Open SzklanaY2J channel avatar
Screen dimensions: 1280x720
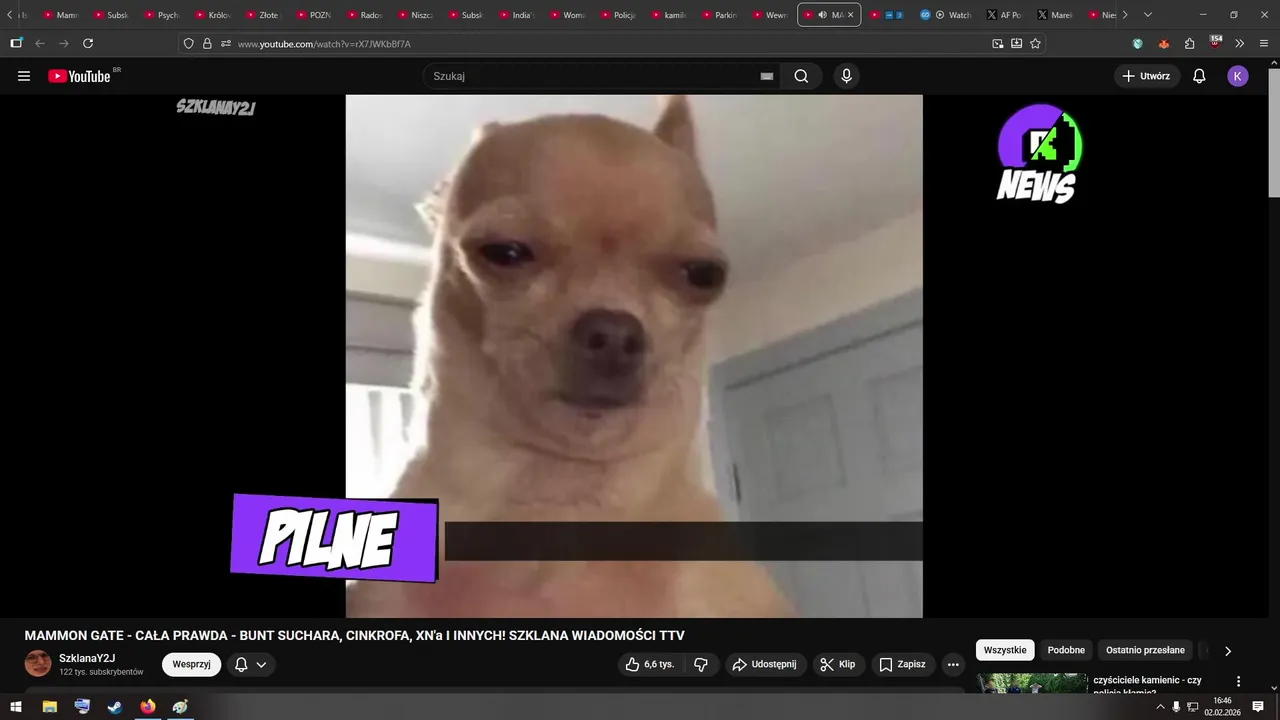[38, 663]
